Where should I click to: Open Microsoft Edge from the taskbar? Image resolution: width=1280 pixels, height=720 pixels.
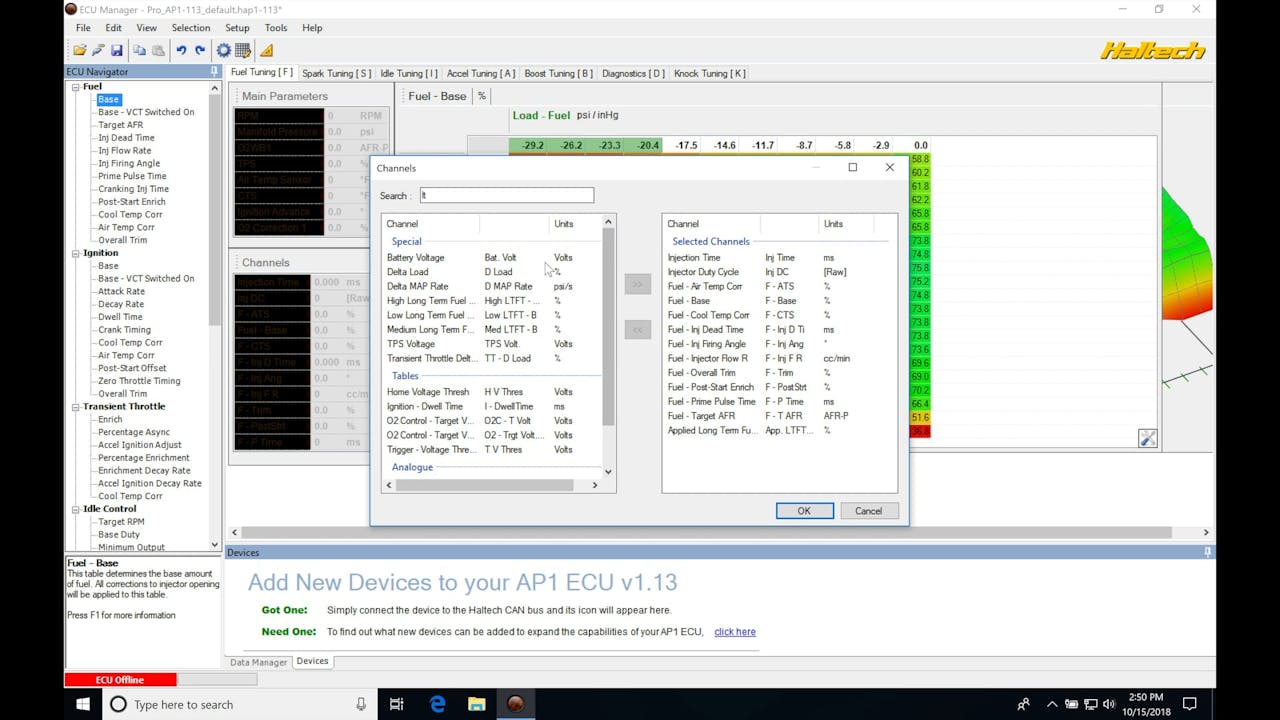click(x=437, y=704)
